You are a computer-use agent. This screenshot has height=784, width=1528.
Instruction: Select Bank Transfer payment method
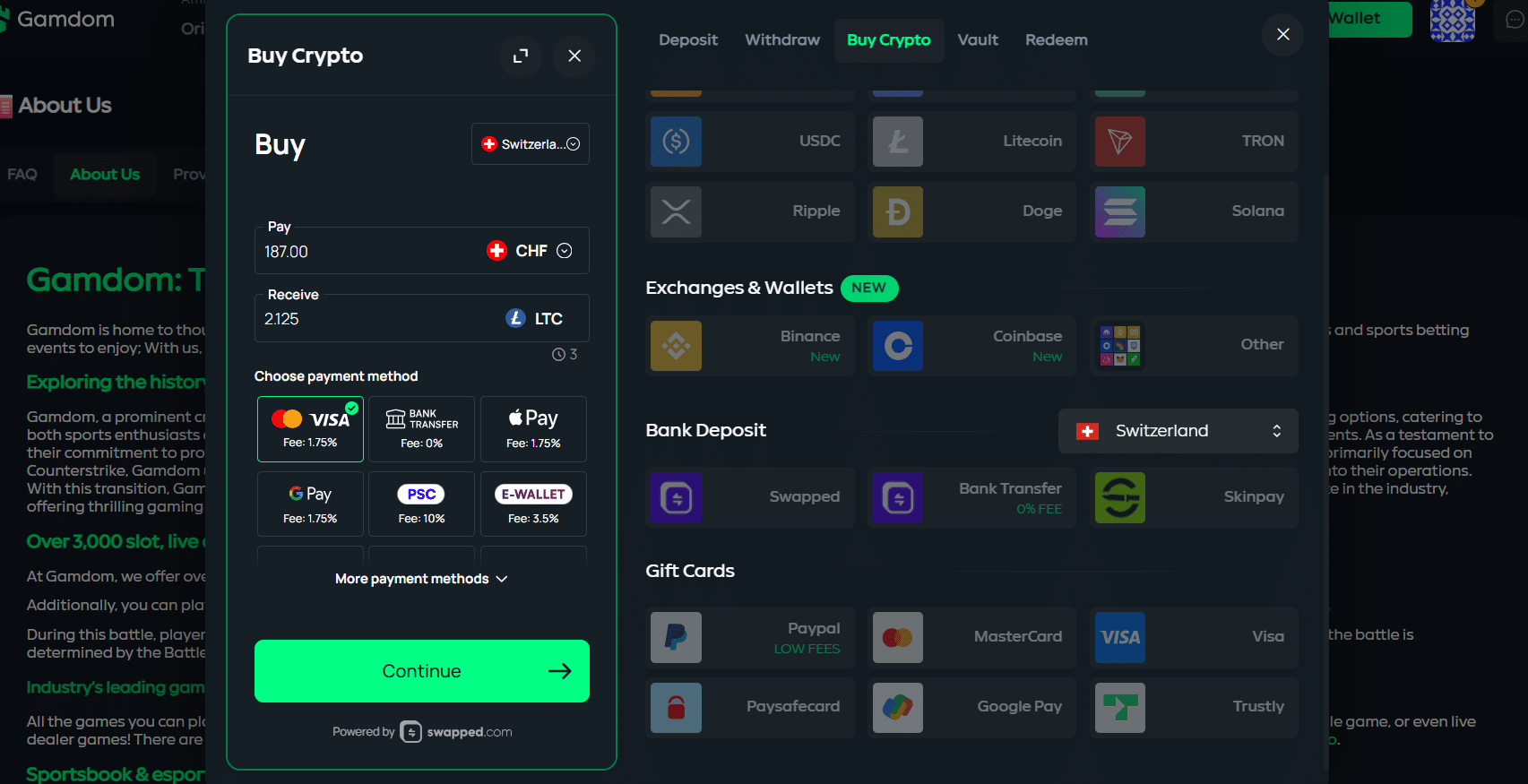click(x=421, y=429)
